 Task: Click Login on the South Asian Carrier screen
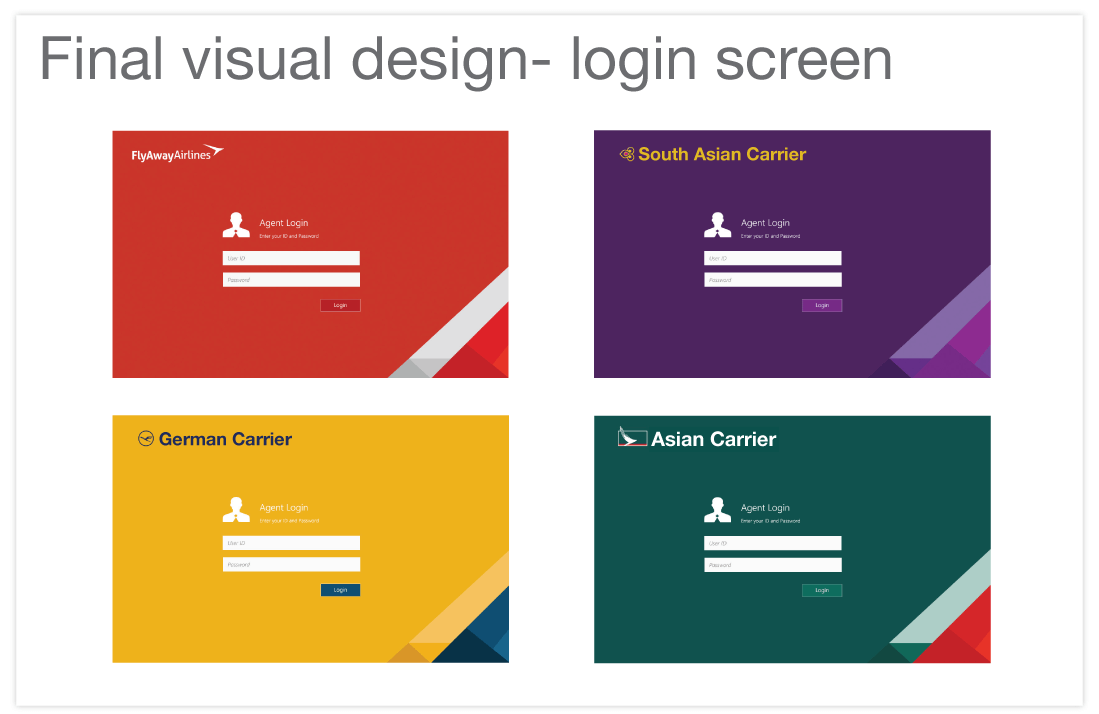(821, 304)
